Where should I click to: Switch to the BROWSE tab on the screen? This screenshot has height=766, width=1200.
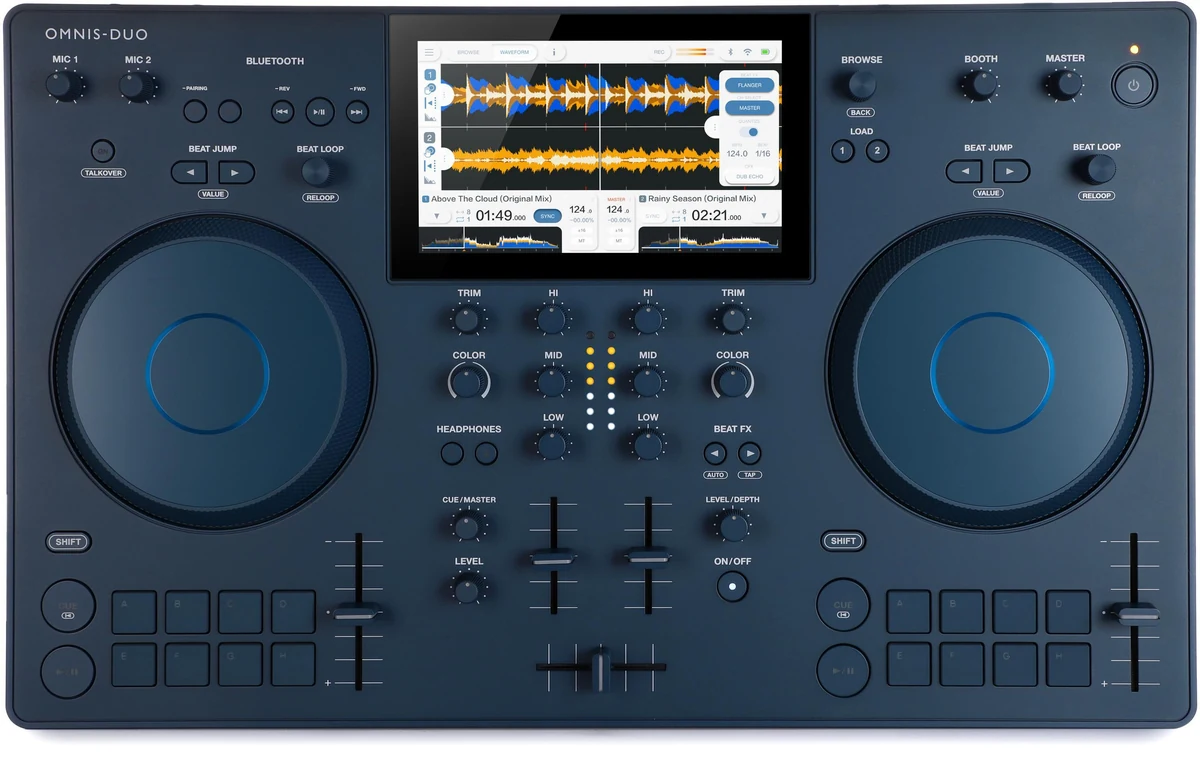coord(468,52)
